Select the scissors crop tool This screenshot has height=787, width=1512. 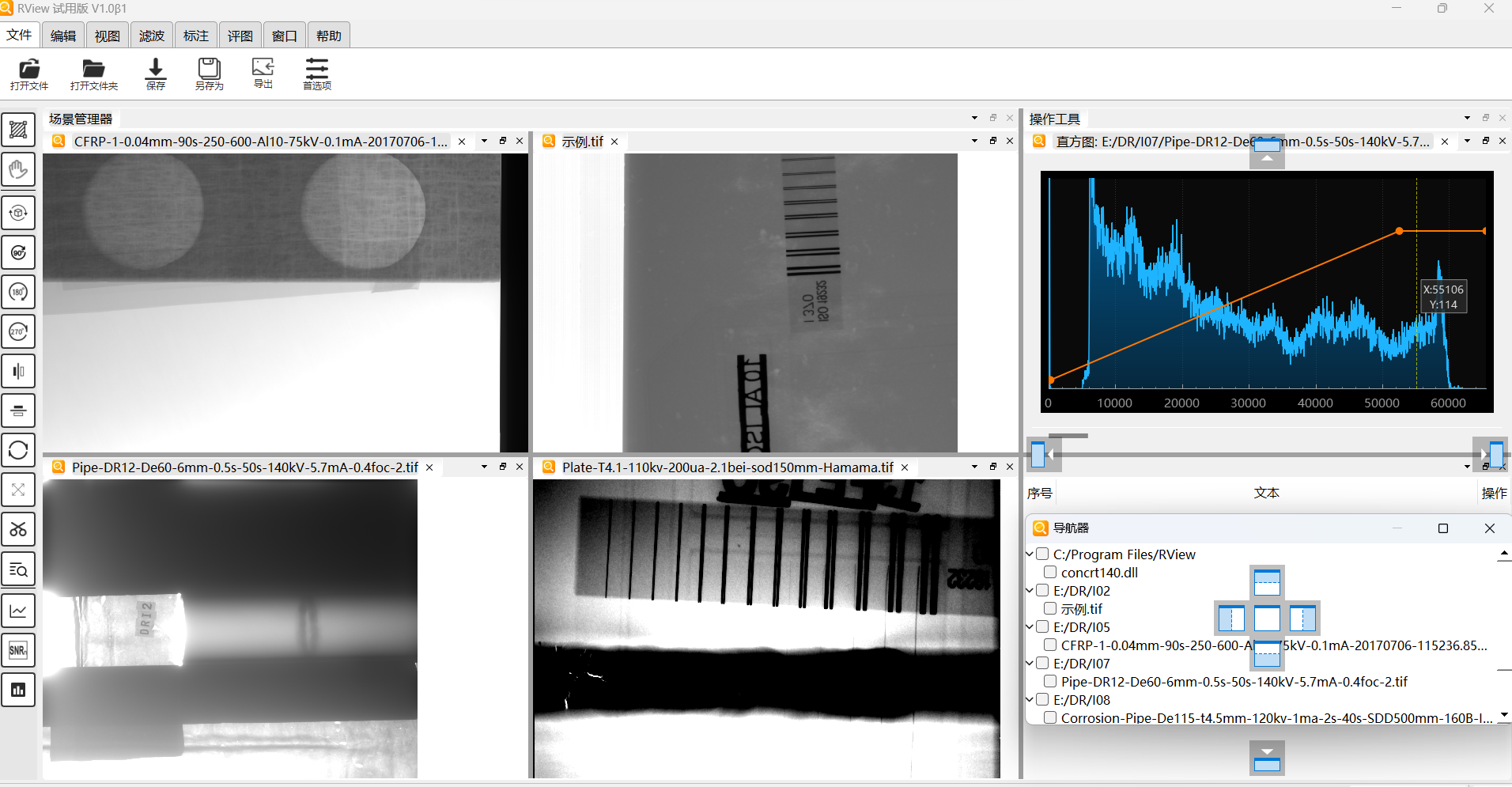(18, 529)
